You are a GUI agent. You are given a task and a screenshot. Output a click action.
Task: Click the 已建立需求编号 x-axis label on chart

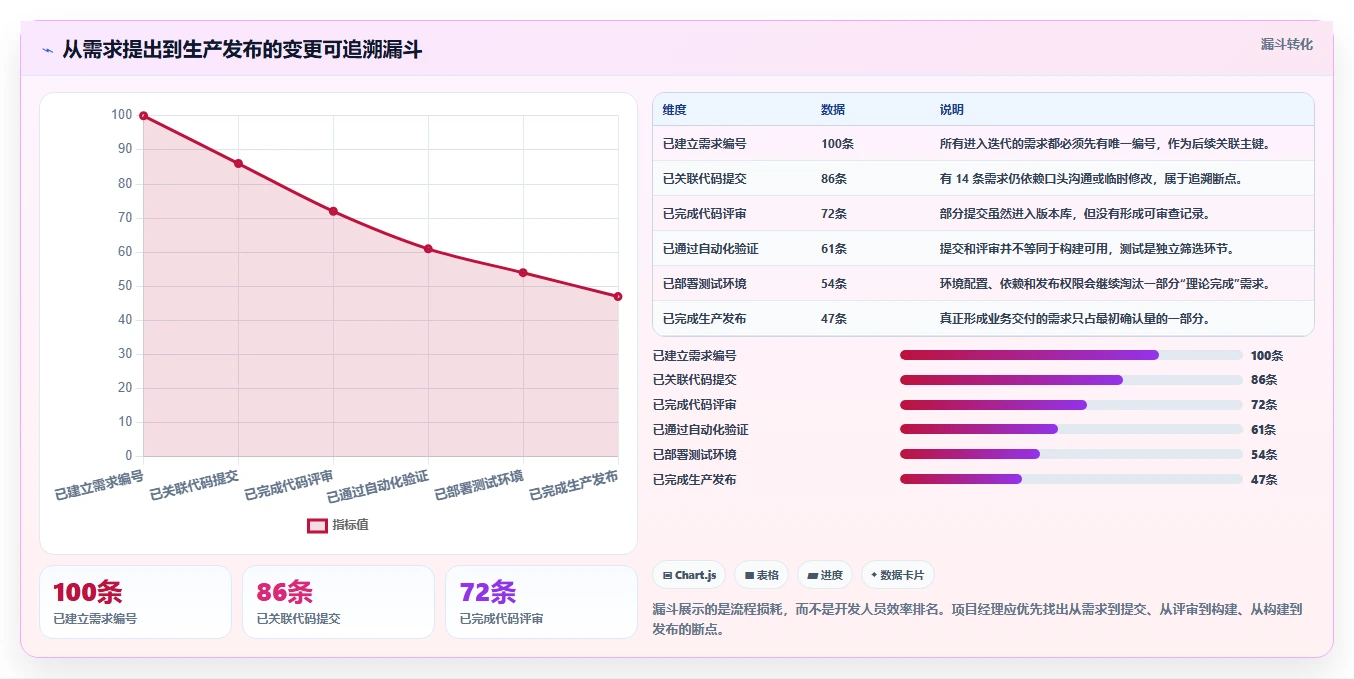(99, 485)
